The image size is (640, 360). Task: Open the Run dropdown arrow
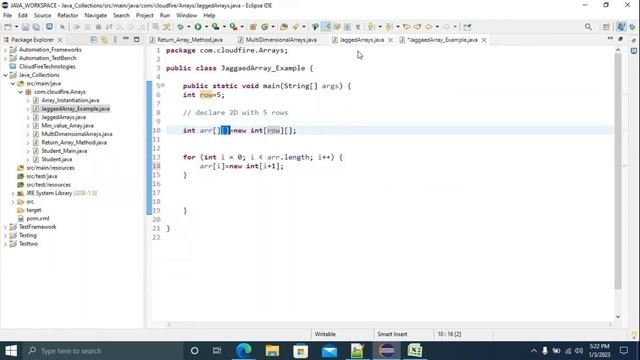point(206,27)
